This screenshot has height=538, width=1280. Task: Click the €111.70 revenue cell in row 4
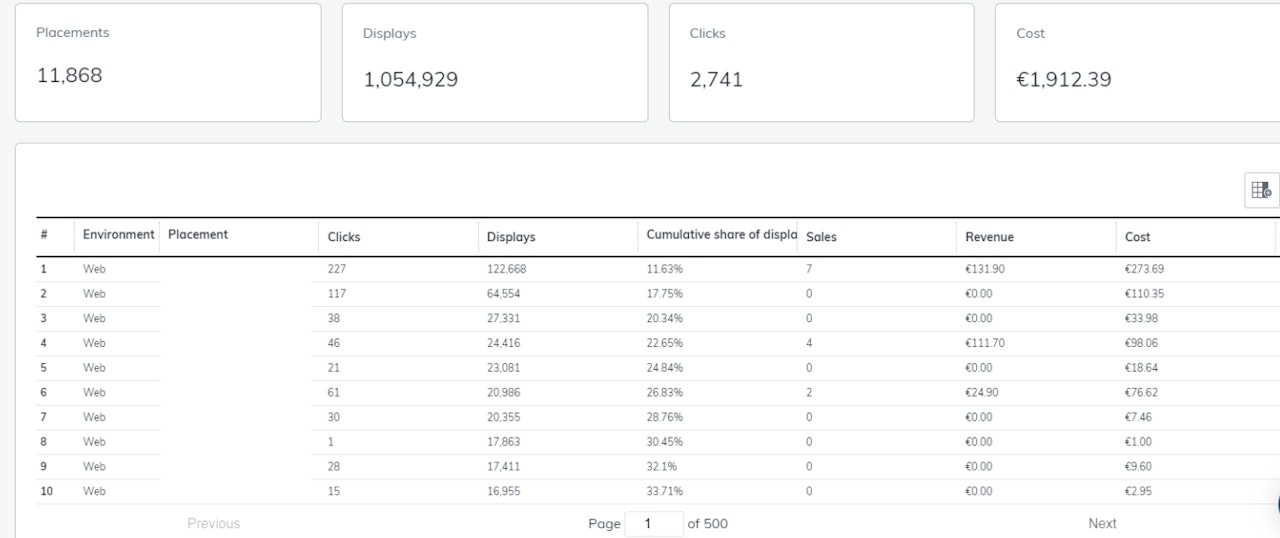point(984,343)
